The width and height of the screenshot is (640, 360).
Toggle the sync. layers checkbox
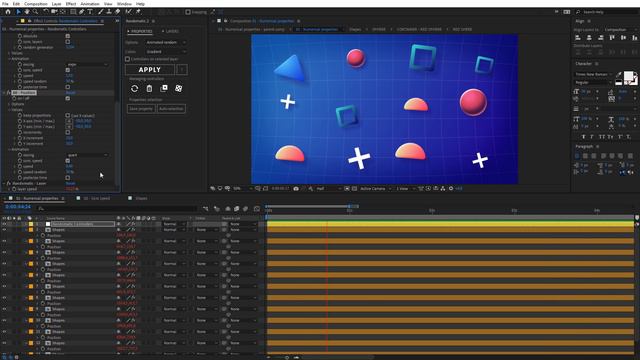click(x=68, y=42)
